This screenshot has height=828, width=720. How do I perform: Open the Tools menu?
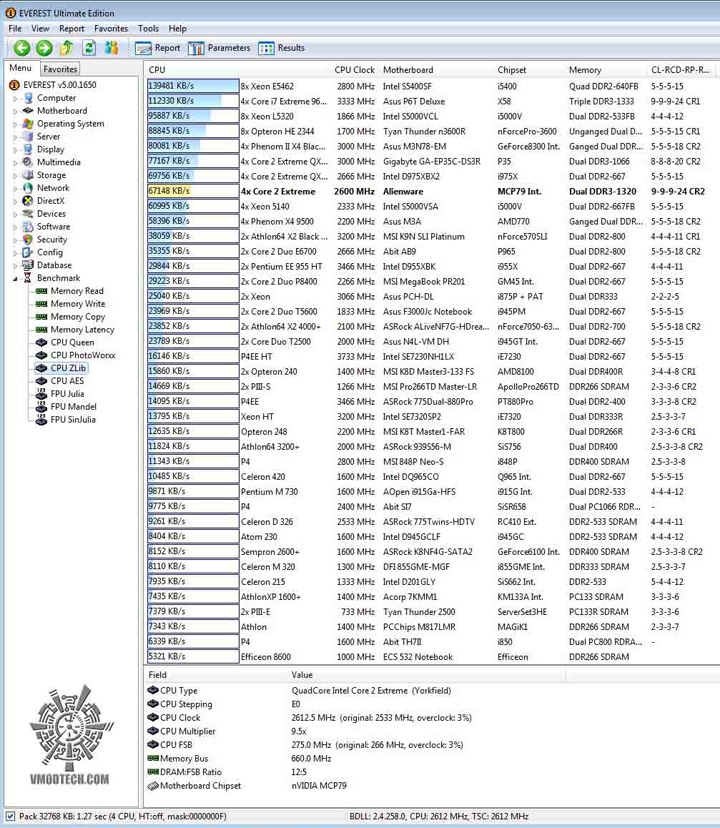(148, 29)
